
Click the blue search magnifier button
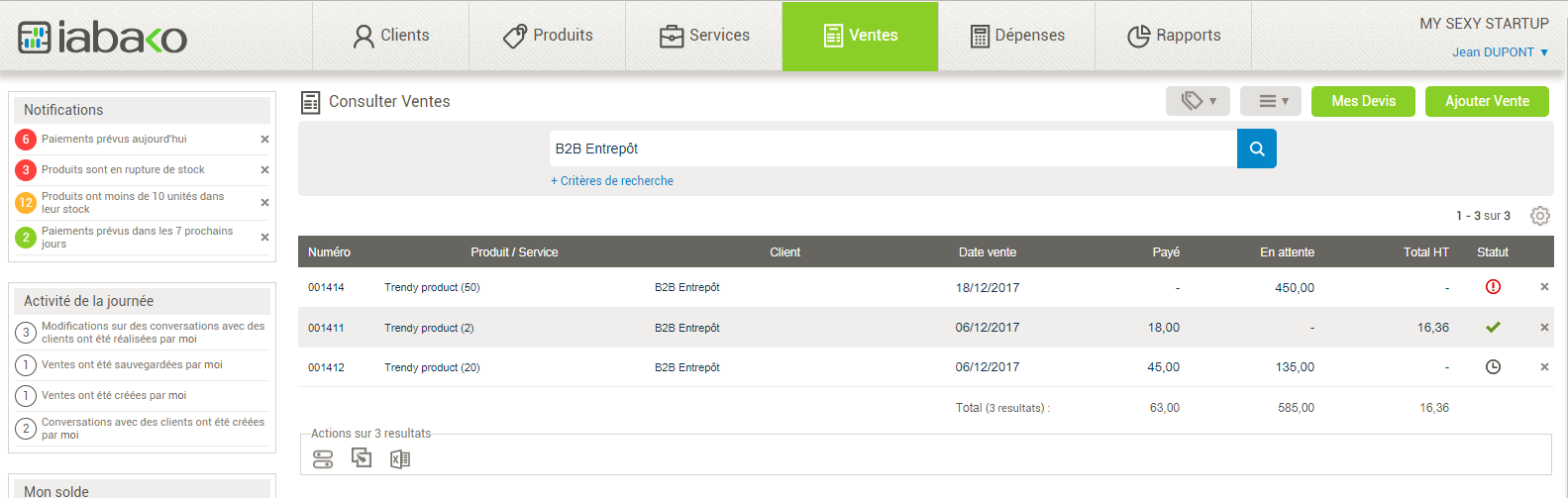tap(1257, 149)
